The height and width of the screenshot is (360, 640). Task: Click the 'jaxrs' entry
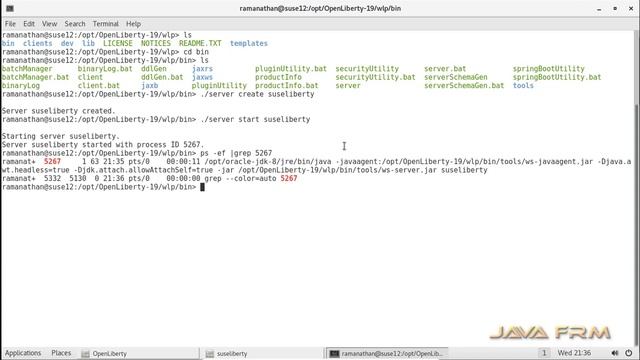[202, 69]
